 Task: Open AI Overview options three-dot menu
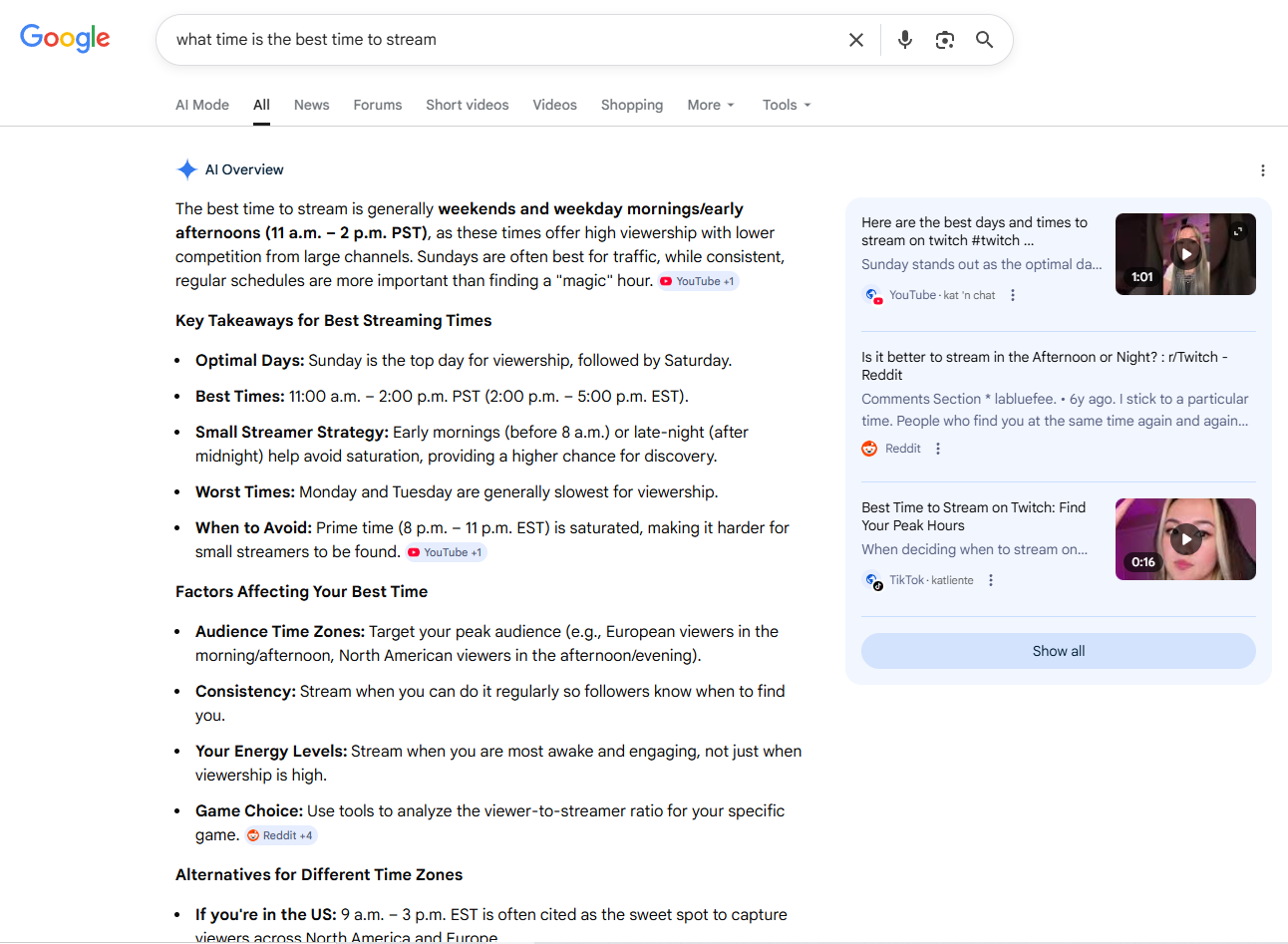(1262, 170)
